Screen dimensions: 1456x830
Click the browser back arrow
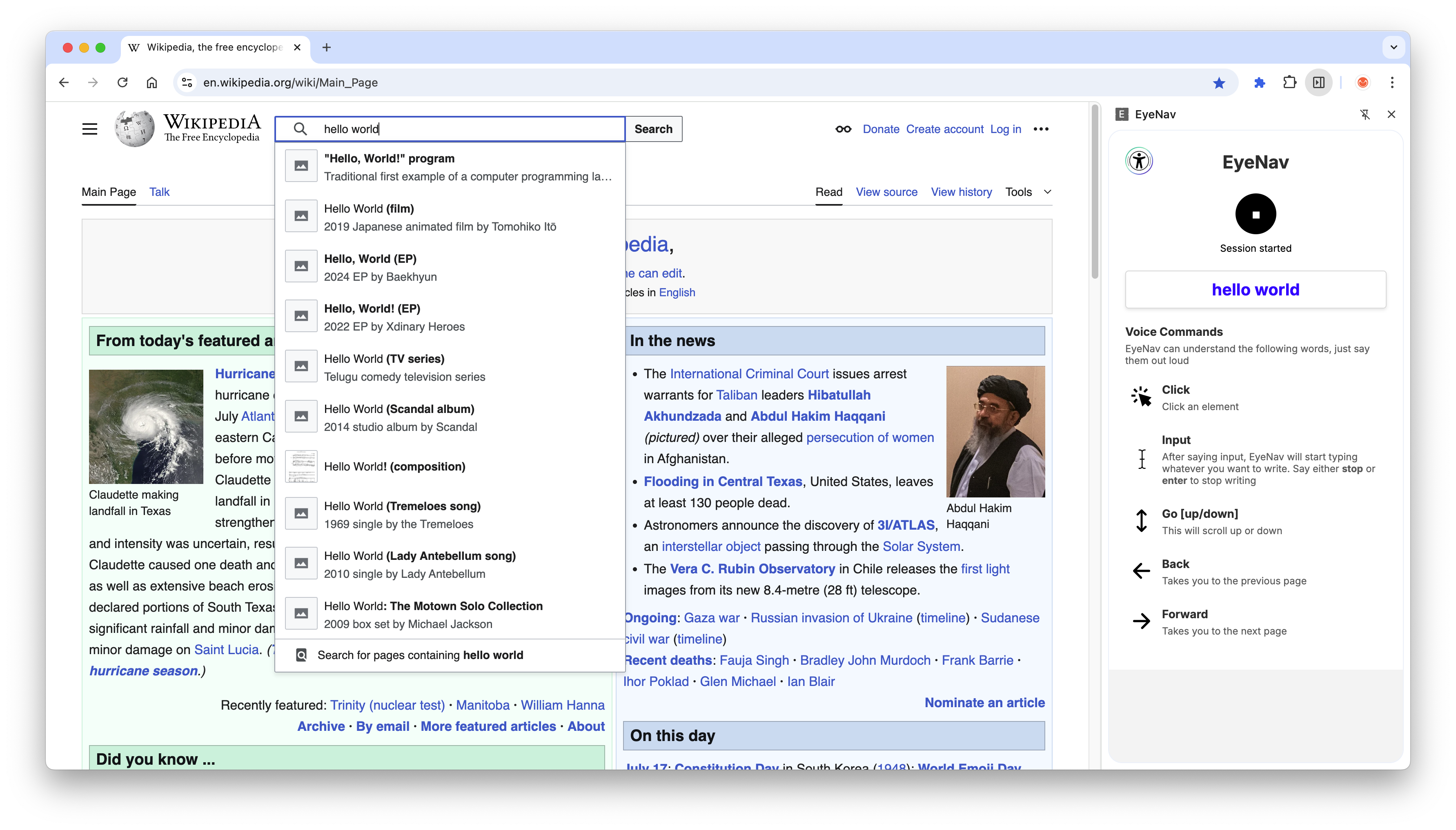coord(64,83)
